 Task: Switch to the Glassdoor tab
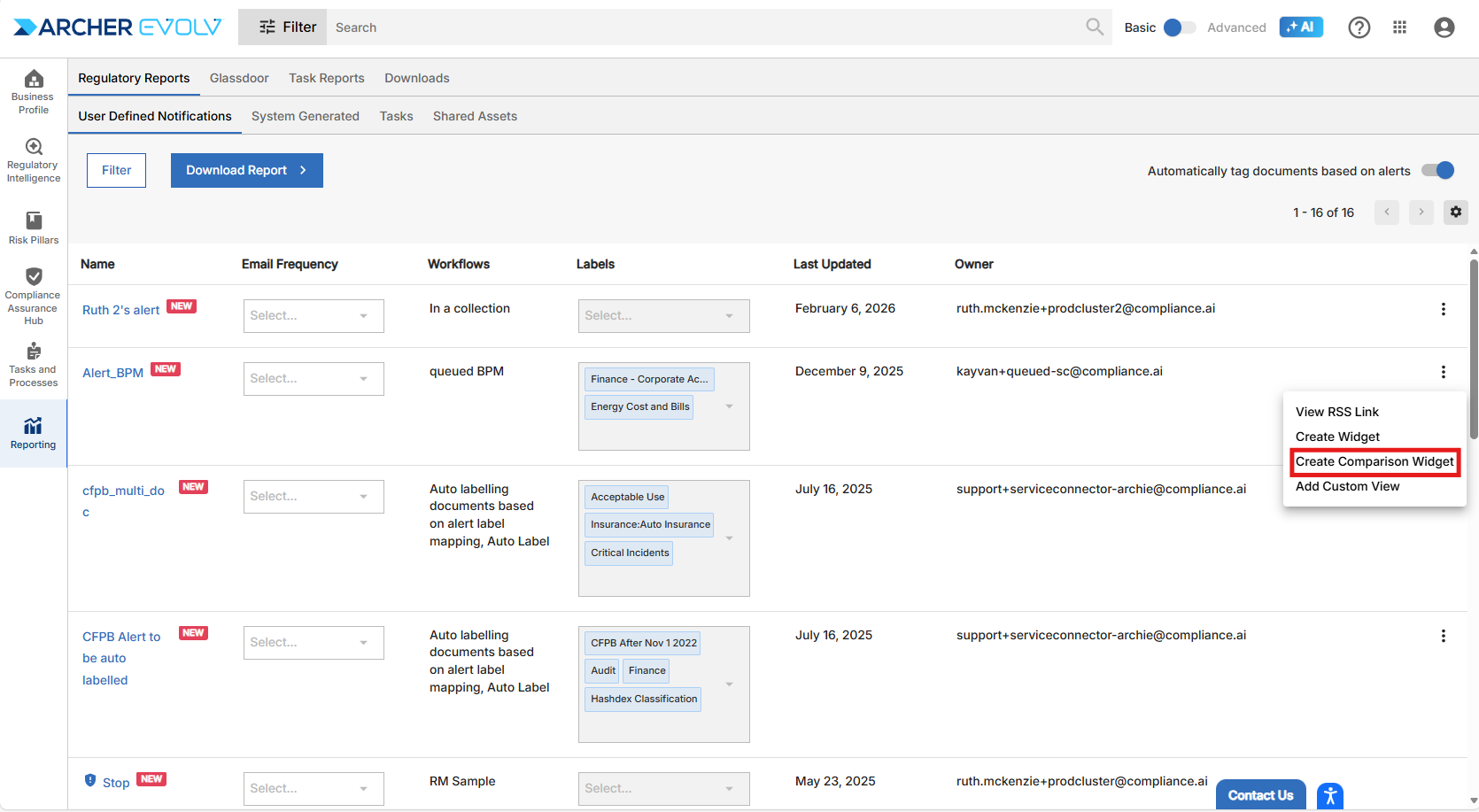(x=239, y=78)
